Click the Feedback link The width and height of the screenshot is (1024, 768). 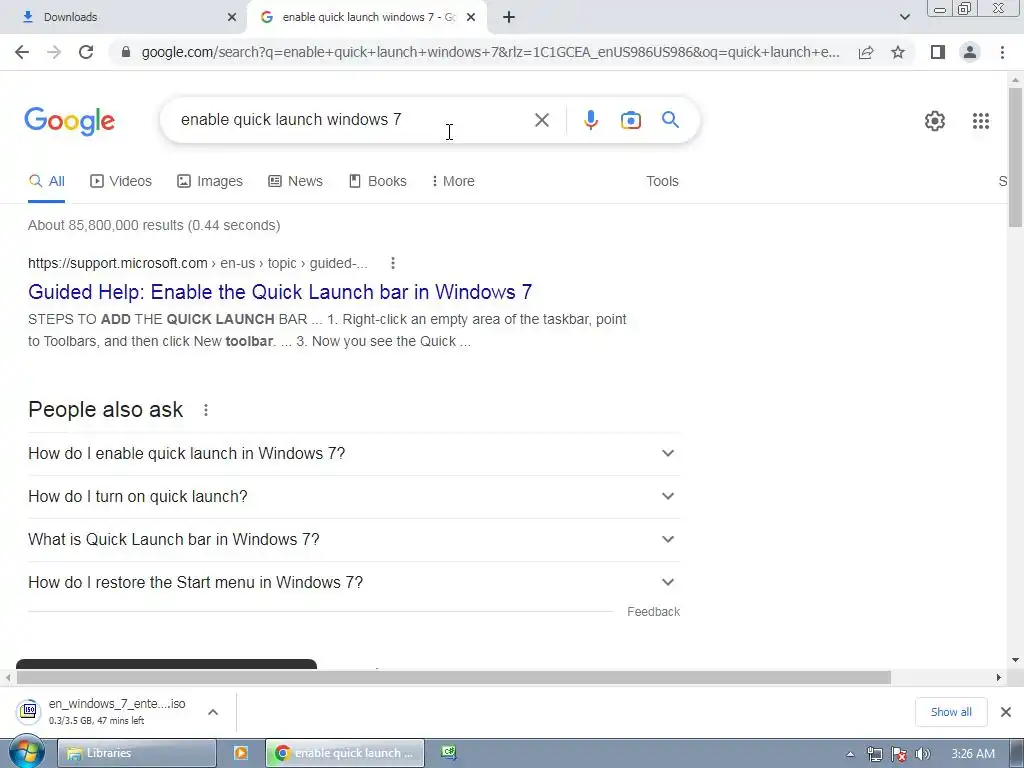point(653,612)
